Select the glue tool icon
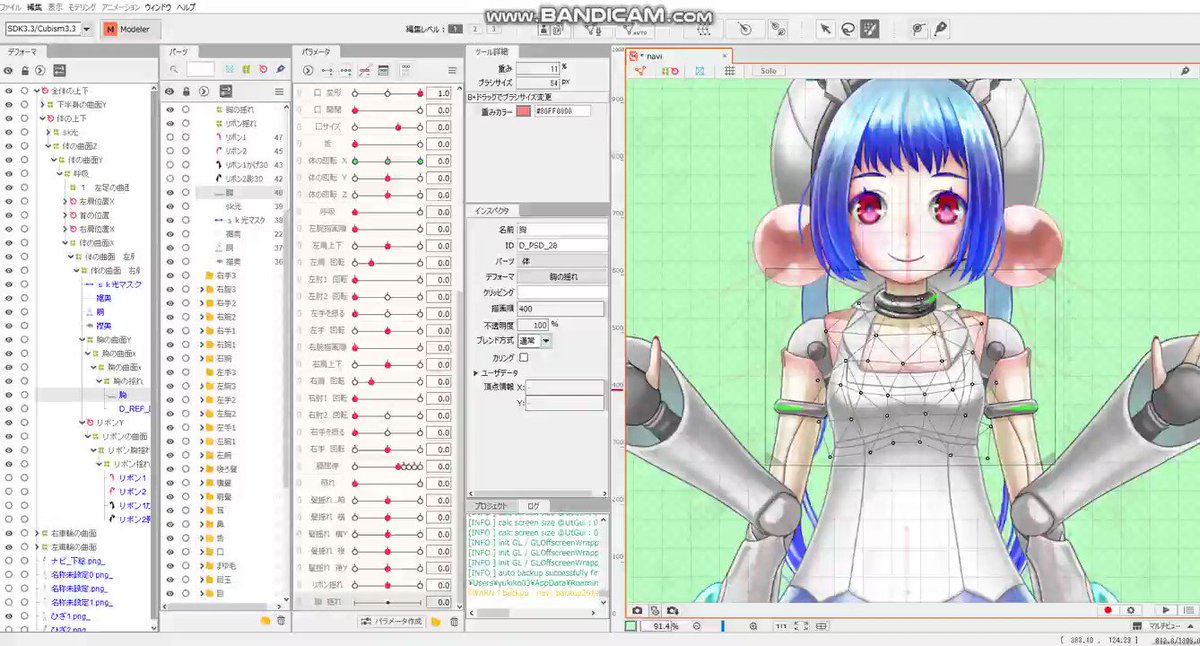The image size is (1200, 646). click(x=918, y=29)
